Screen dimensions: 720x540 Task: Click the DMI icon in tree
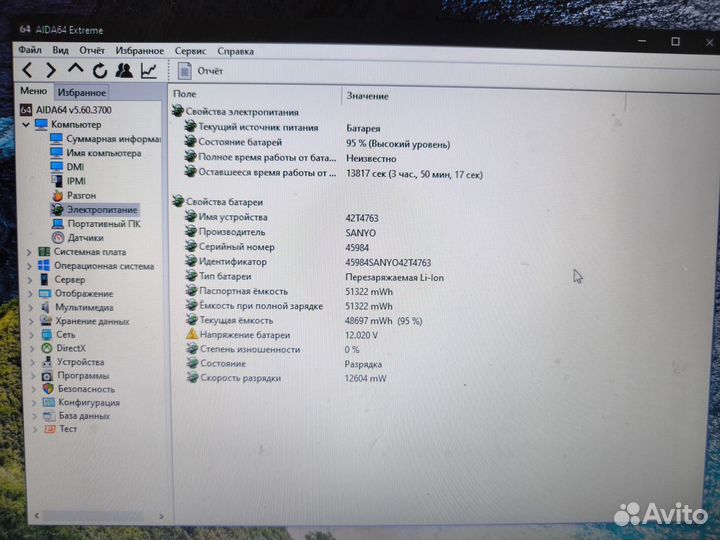(57, 166)
